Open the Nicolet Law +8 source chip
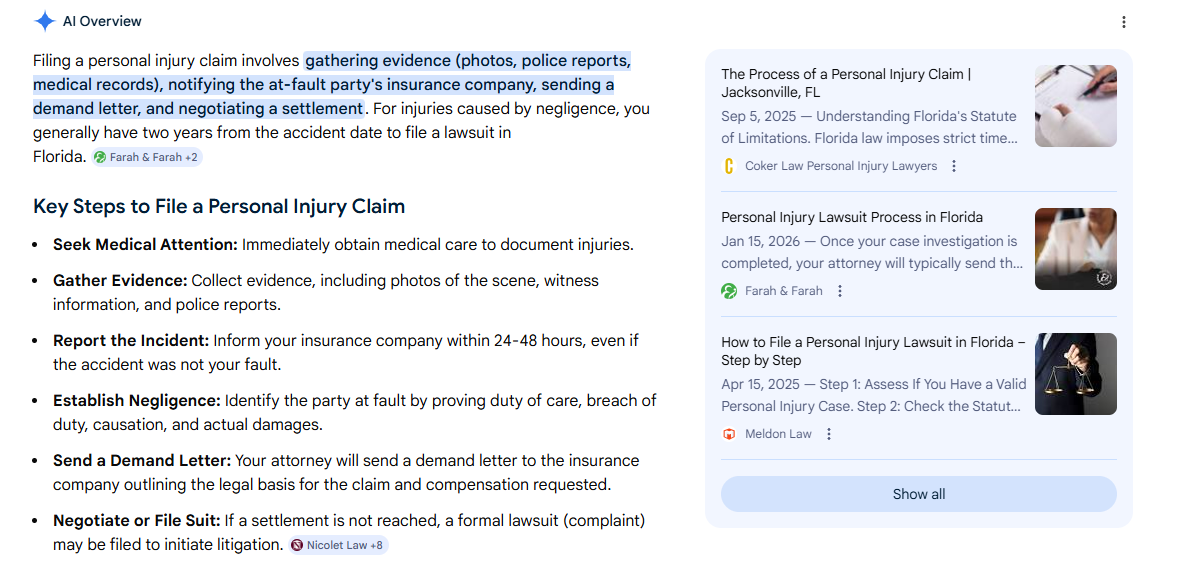 pos(338,545)
